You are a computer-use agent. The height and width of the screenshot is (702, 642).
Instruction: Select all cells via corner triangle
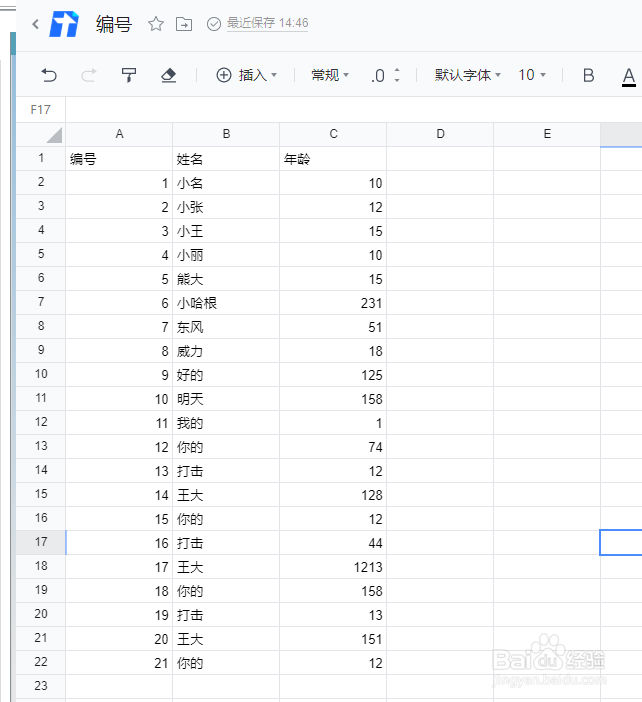pos(54,135)
